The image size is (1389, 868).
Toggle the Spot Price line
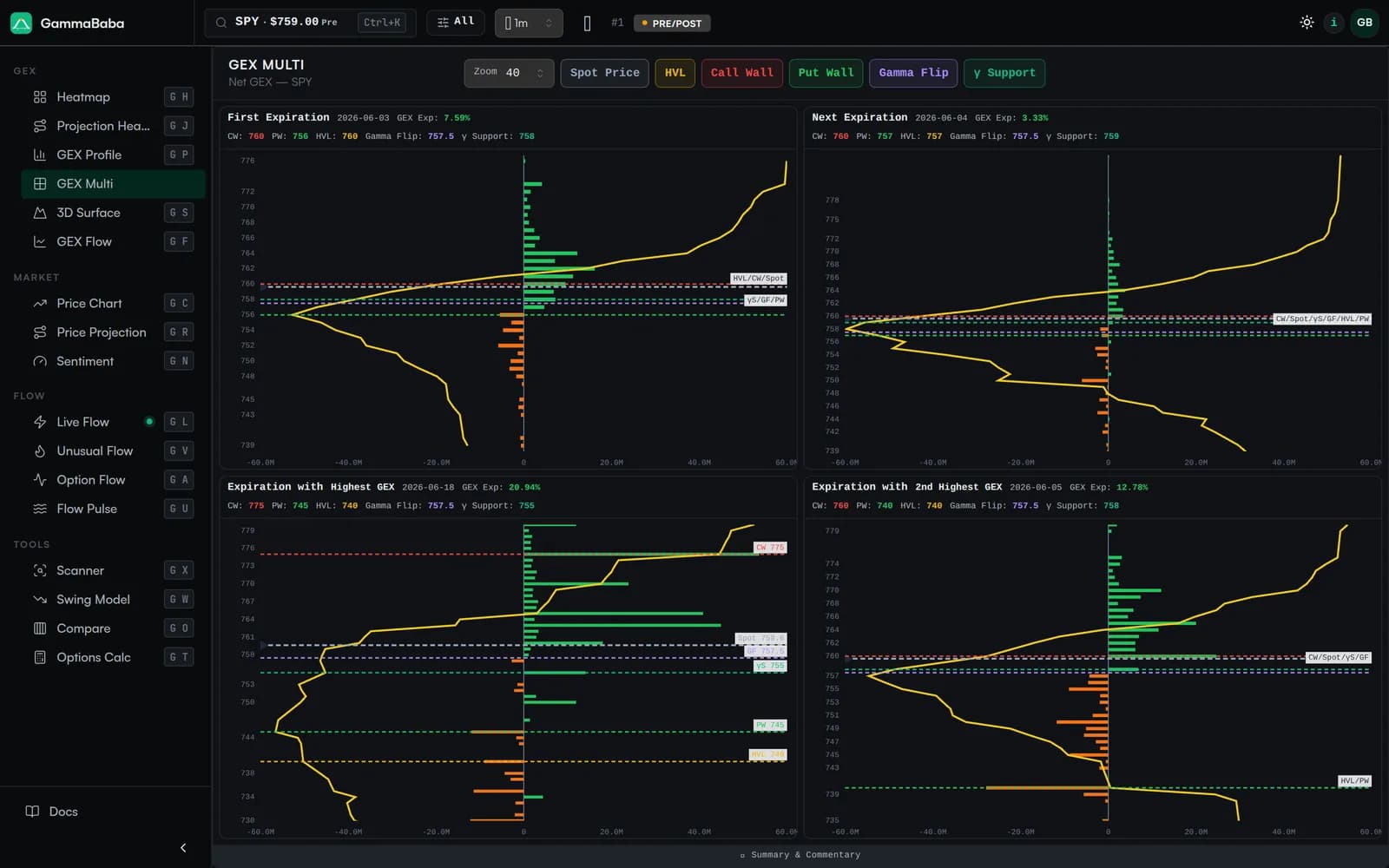605,73
